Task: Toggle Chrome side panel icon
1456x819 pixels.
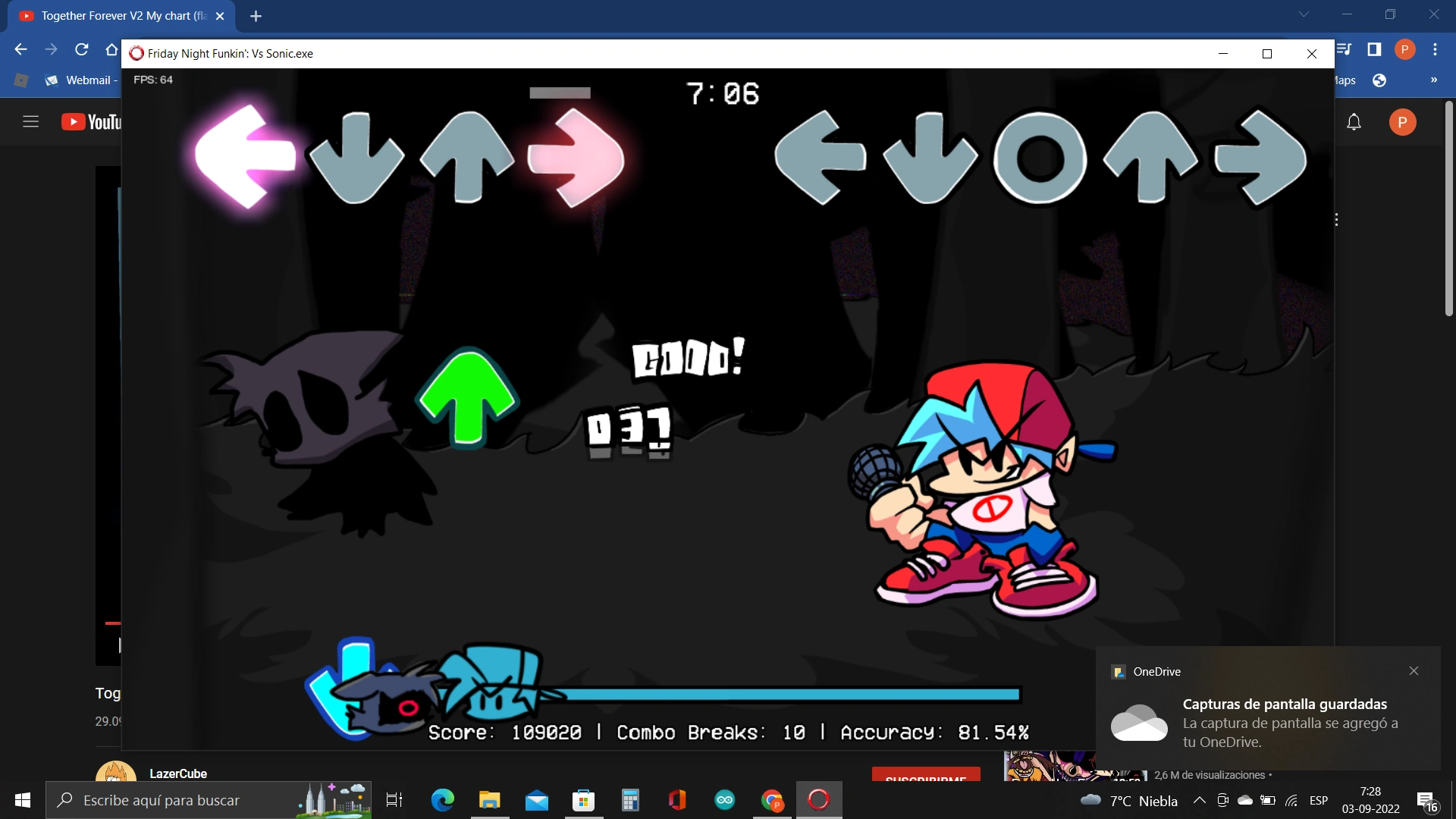Action: [x=1374, y=49]
